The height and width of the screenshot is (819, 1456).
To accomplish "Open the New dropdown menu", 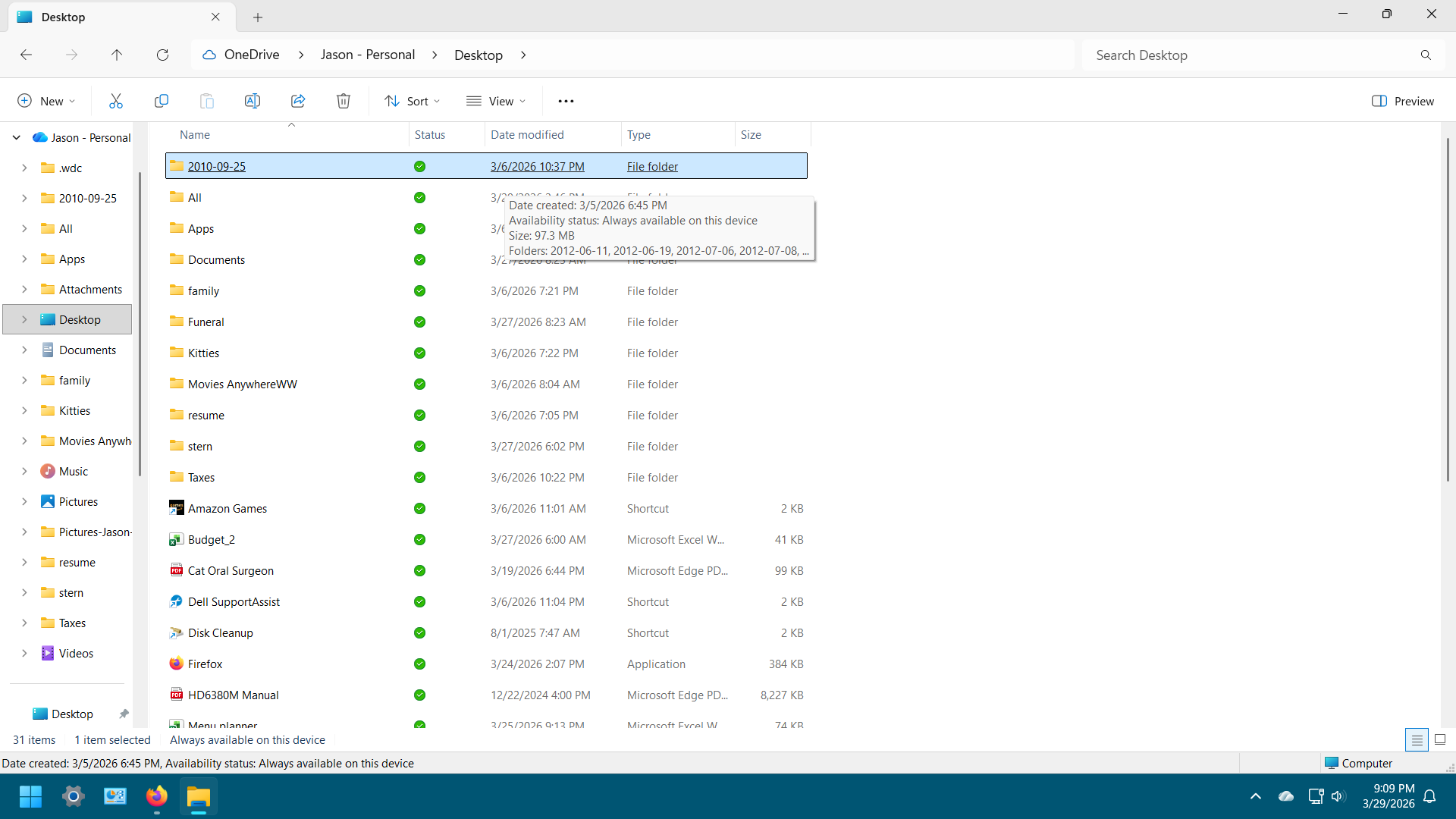I will (x=46, y=101).
